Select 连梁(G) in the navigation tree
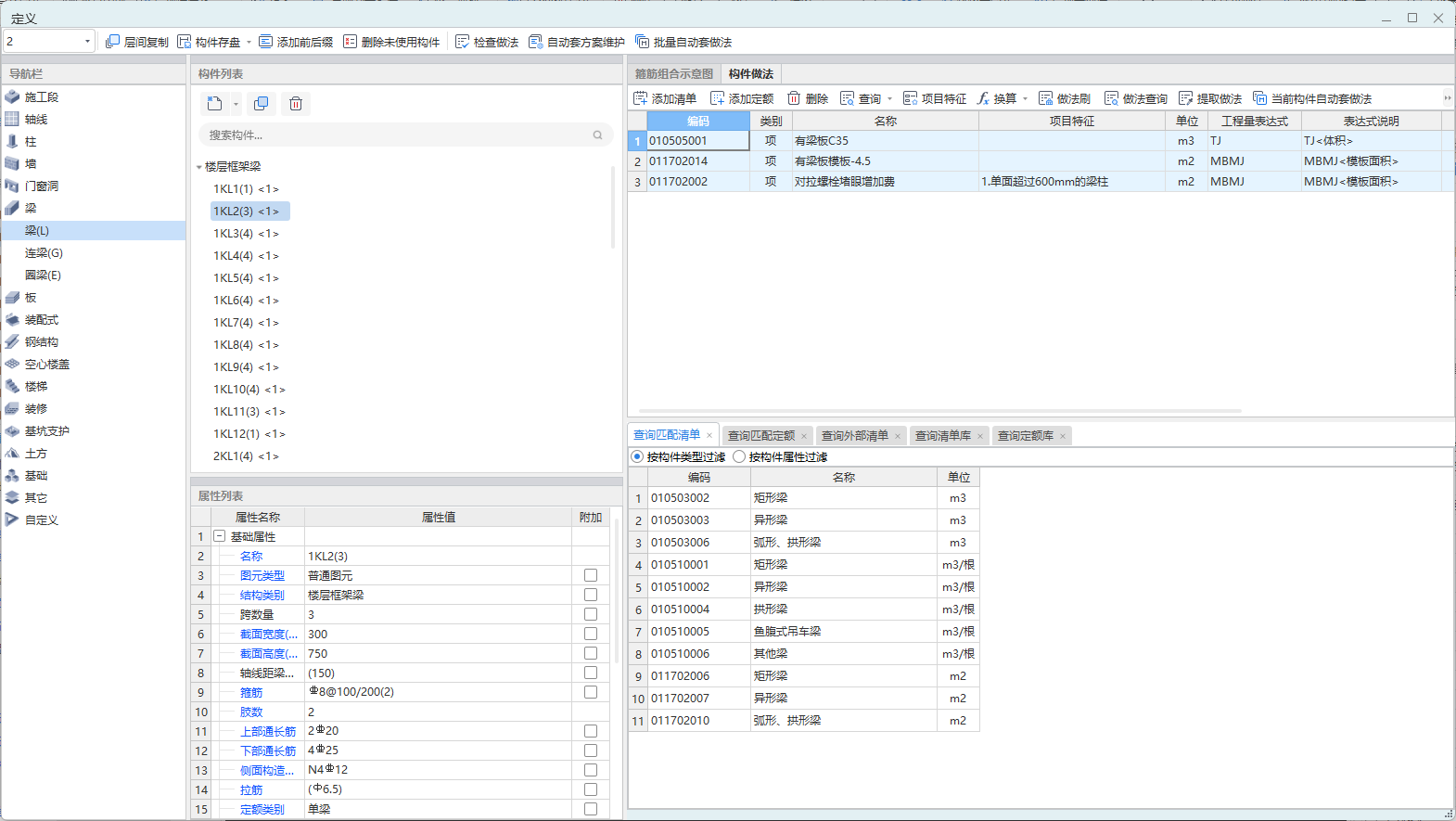This screenshot has width=1456, height=821. tap(44, 252)
